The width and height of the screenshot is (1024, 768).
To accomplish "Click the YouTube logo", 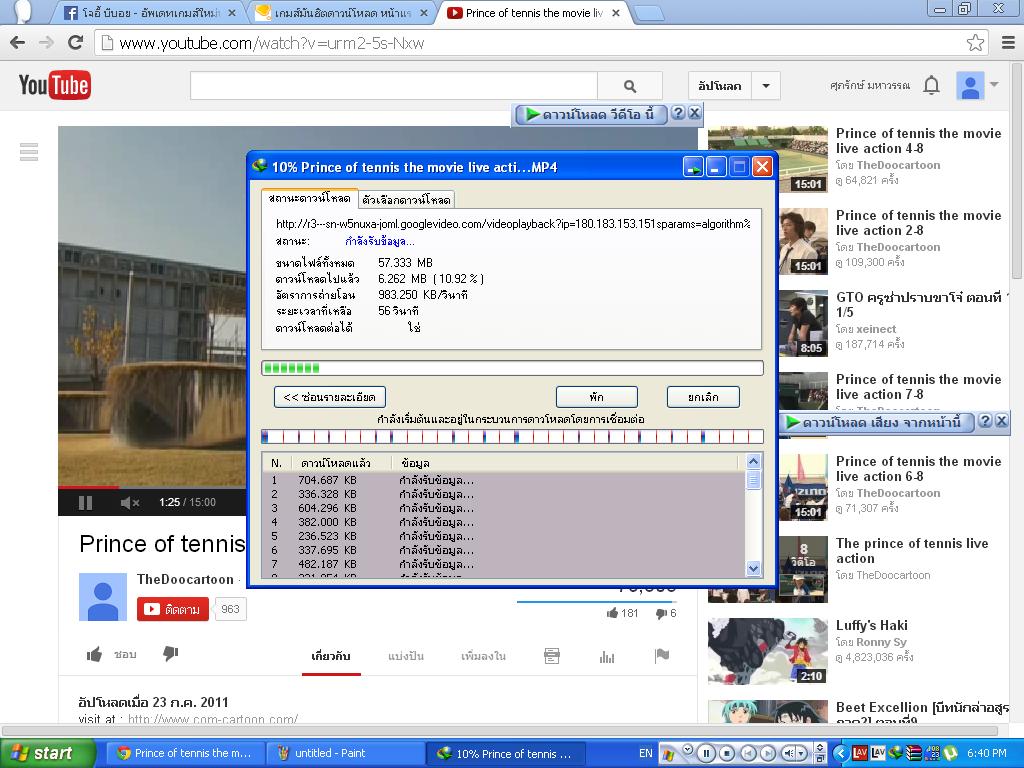I will coord(55,85).
